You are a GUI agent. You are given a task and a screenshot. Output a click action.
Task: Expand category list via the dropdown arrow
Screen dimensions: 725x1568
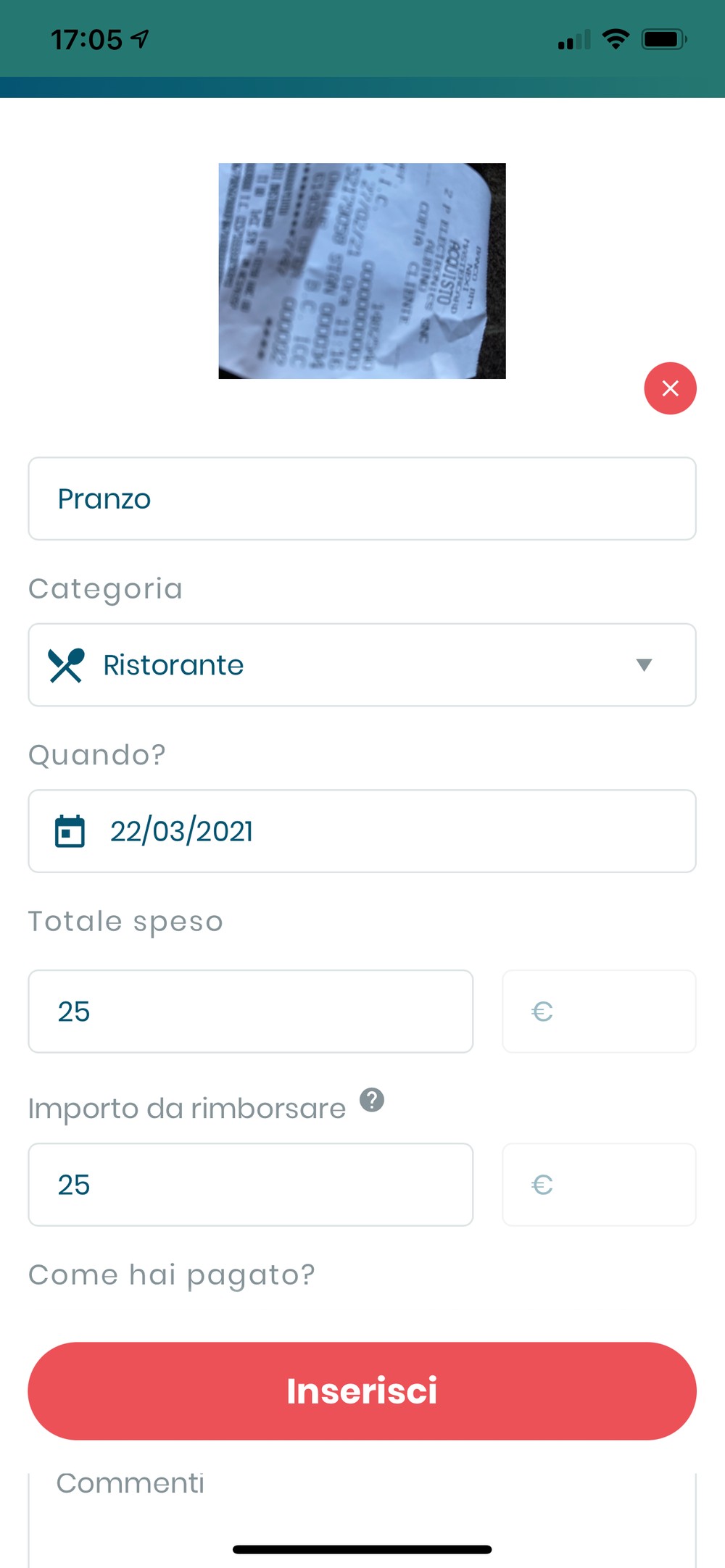click(644, 665)
